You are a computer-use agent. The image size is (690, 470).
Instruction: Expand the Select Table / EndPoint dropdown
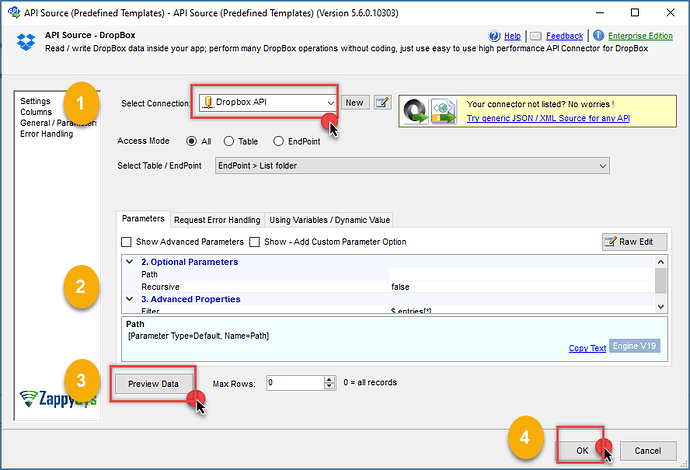(601, 165)
